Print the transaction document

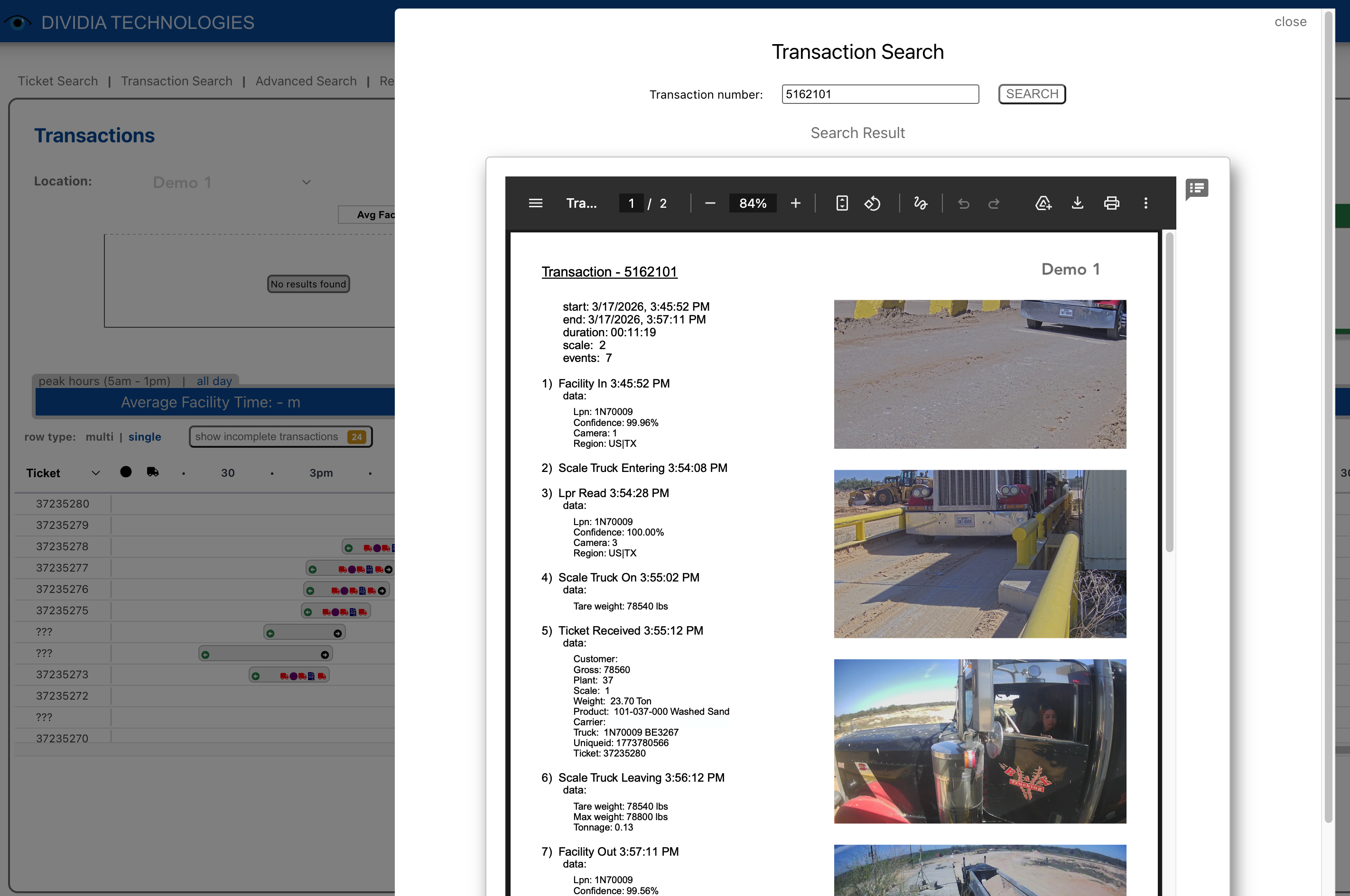point(1112,203)
